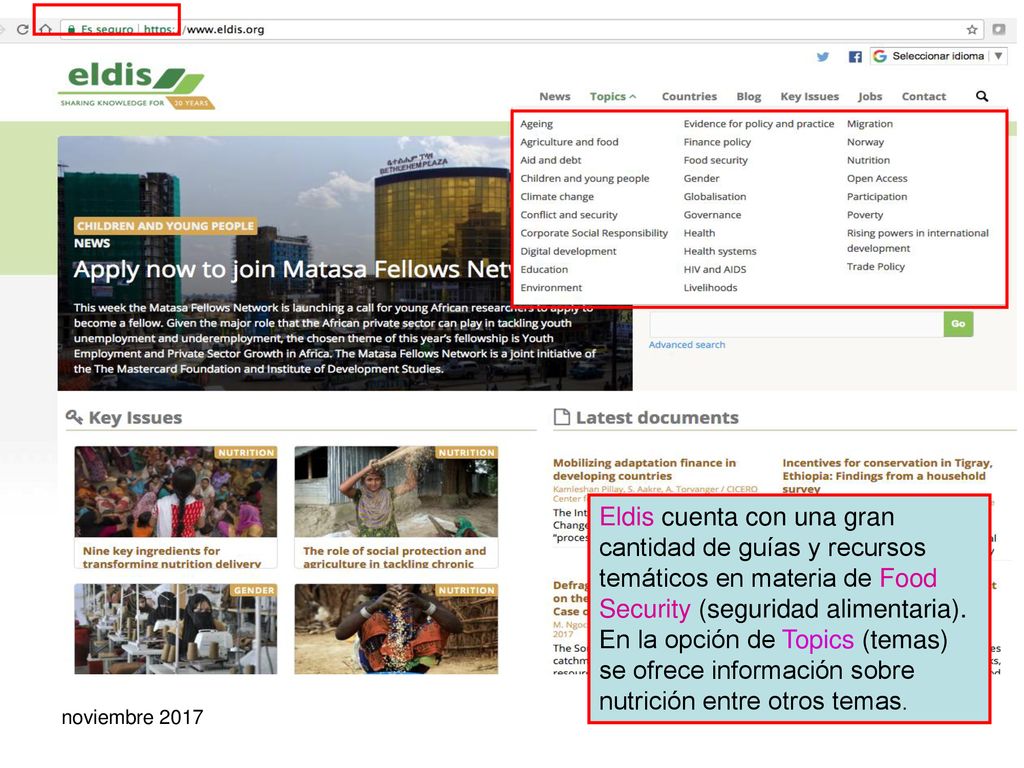
Task: Open Children and young people topic
Action: tap(584, 179)
